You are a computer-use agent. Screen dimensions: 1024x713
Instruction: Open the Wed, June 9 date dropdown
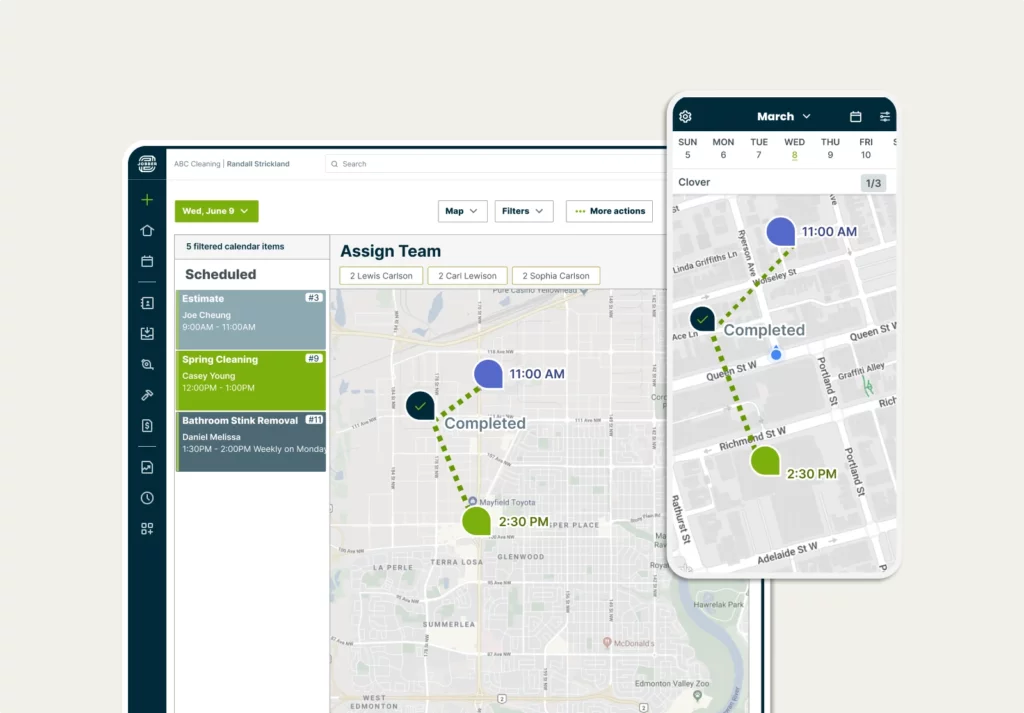(x=216, y=211)
